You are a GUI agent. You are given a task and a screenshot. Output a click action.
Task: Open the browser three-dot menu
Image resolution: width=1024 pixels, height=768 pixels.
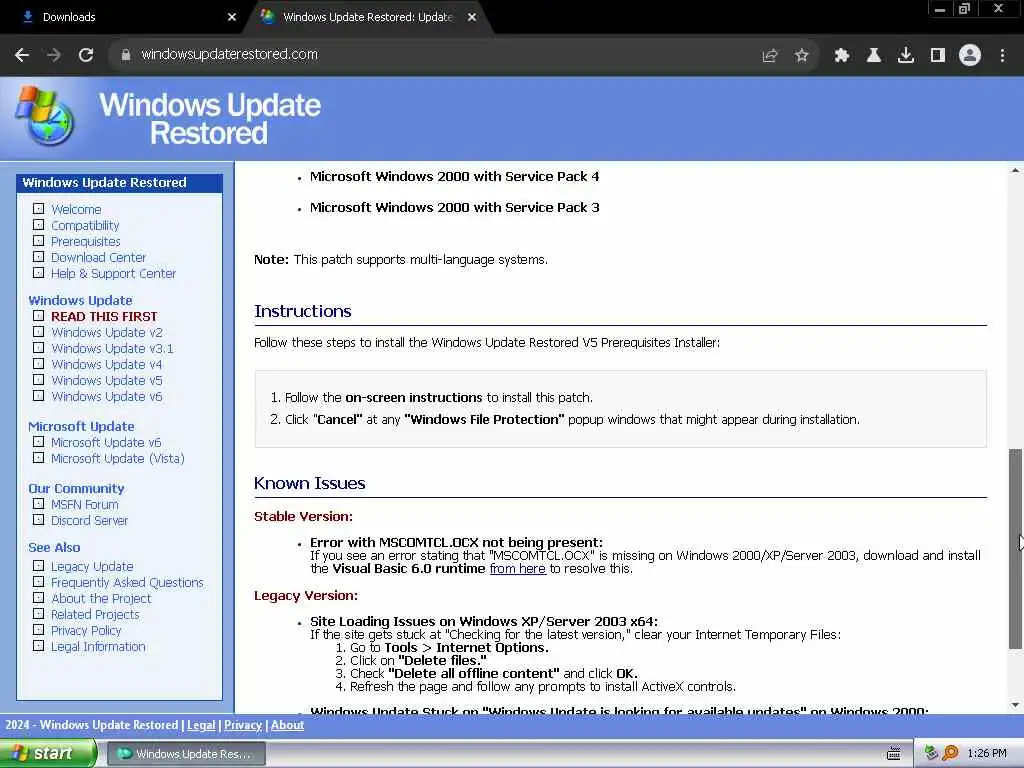click(1002, 56)
